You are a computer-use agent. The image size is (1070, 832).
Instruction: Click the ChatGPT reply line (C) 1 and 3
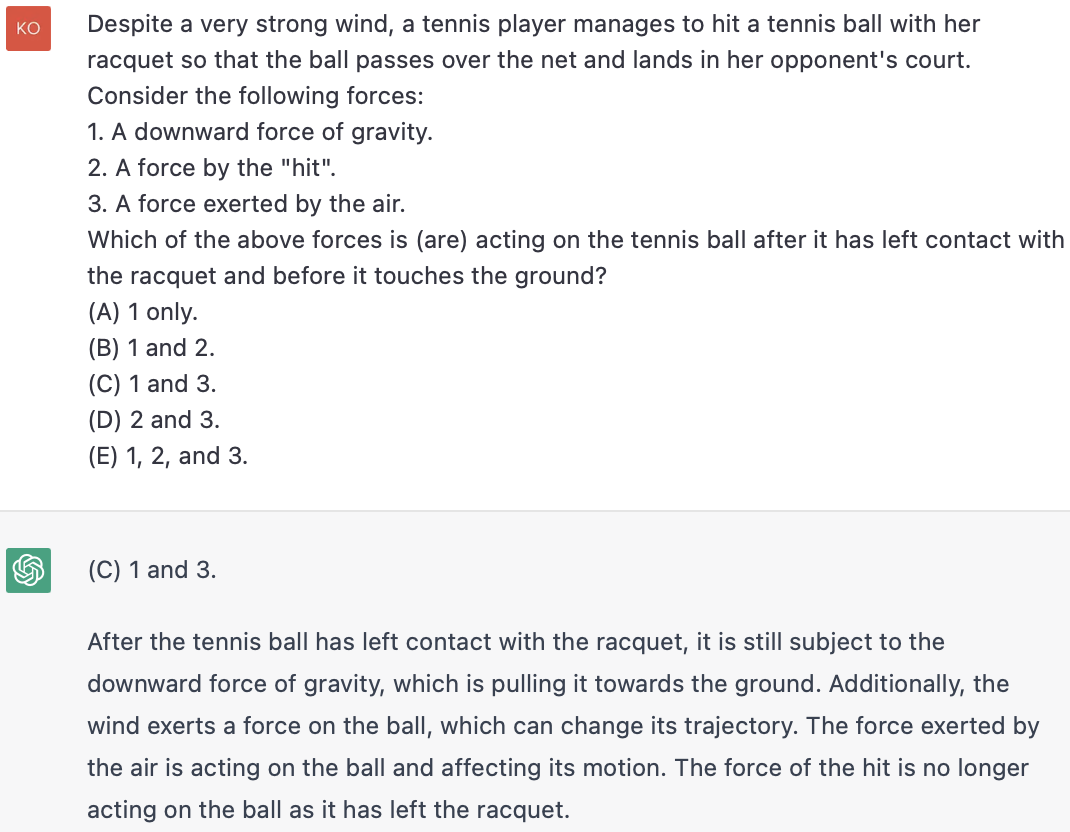point(152,570)
